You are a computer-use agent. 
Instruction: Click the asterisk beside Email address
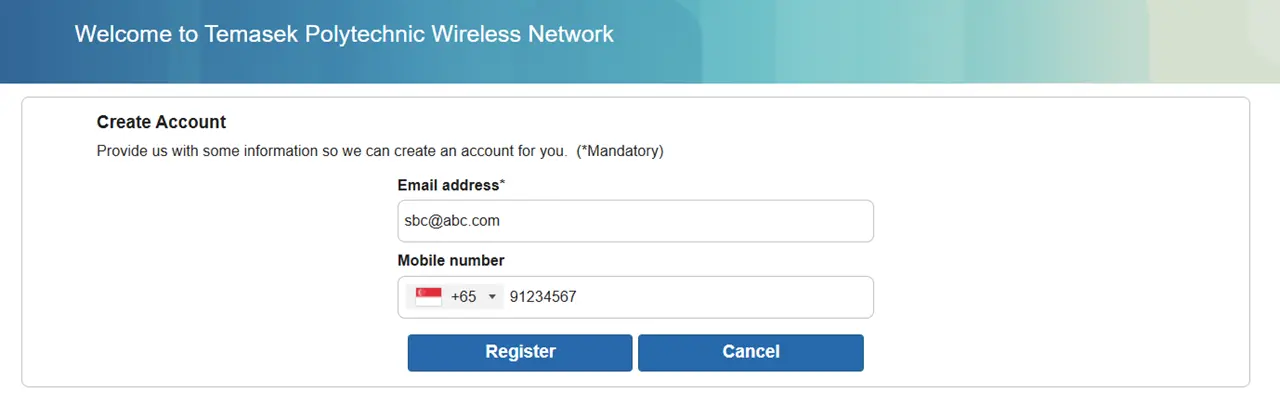click(502, 185)
